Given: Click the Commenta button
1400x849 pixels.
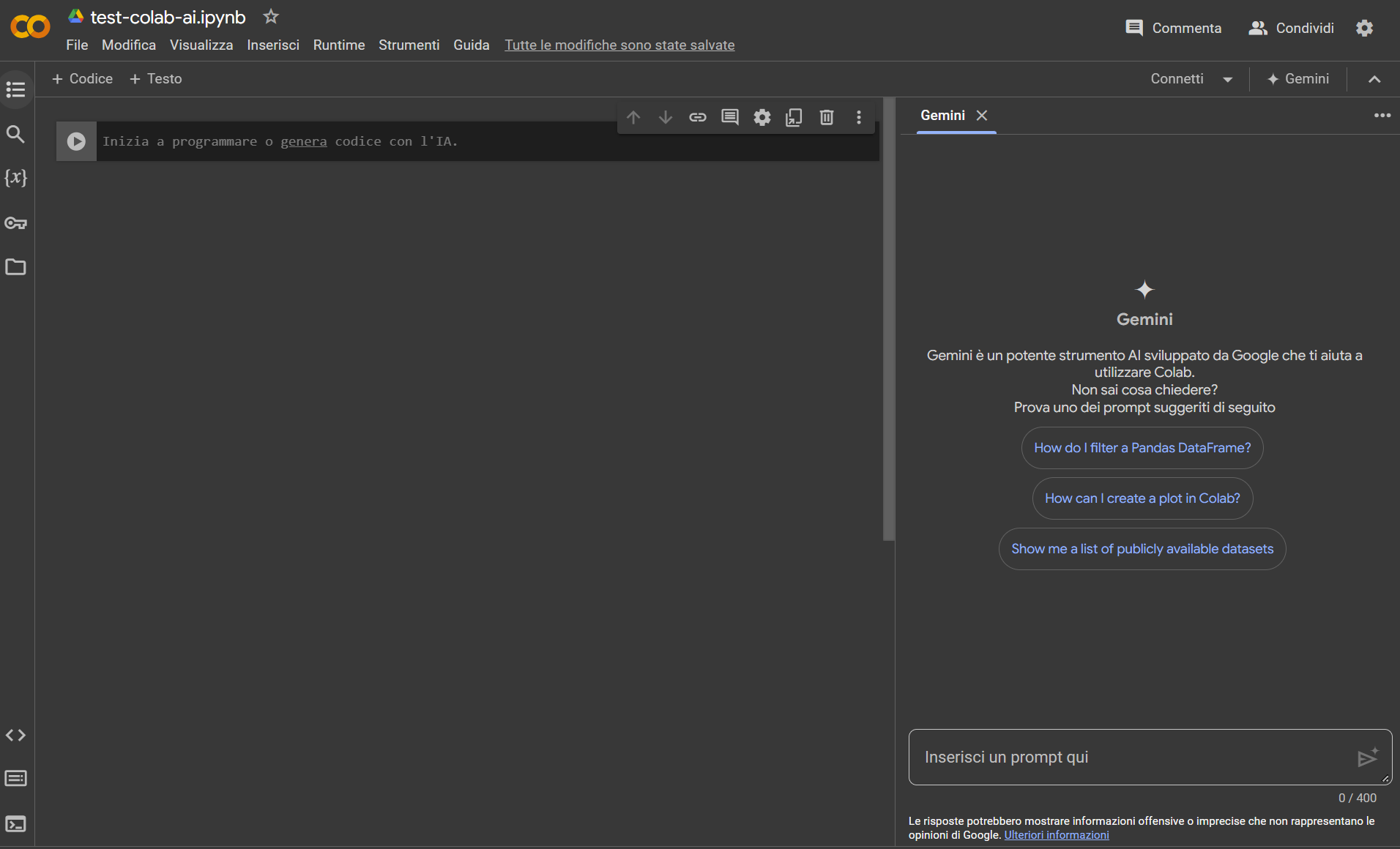Looking at the screenshot, I should pos(1174,28).
